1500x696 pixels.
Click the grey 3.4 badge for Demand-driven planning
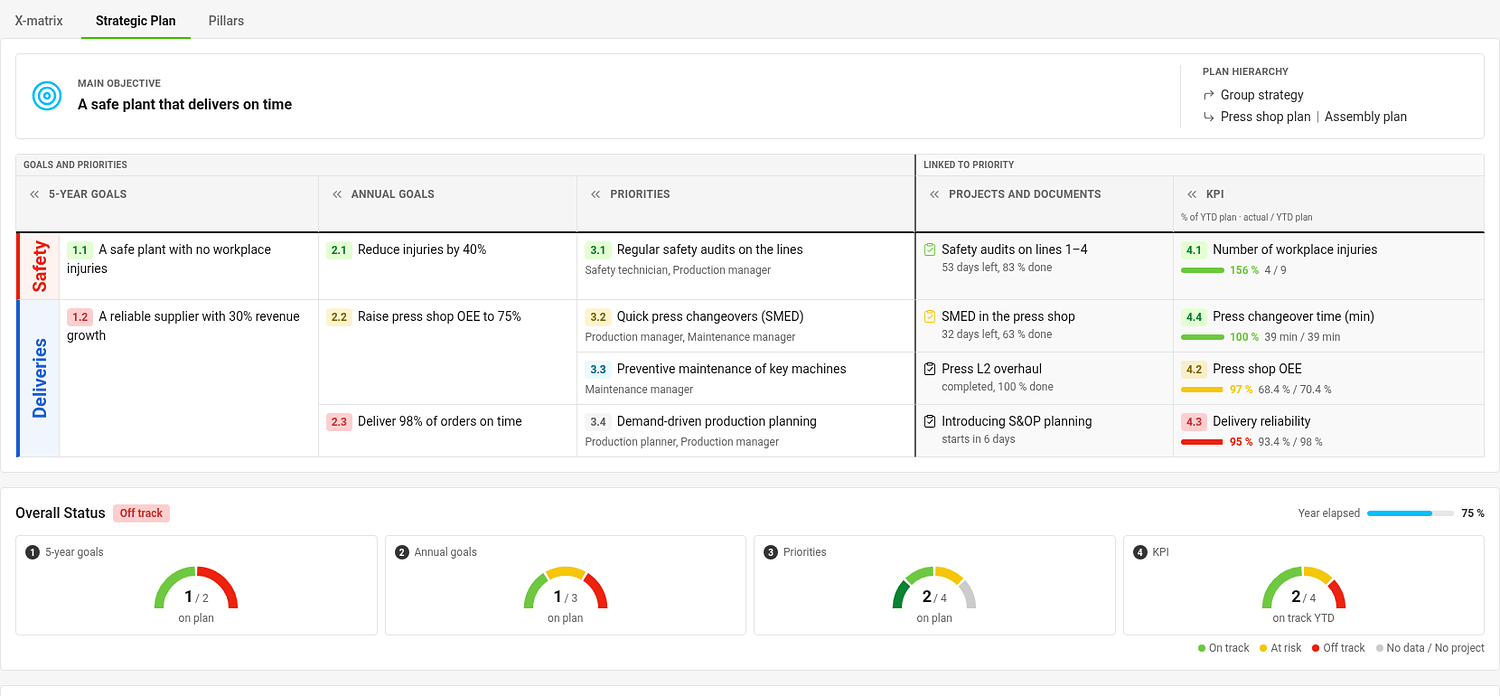tap(598, 422)
